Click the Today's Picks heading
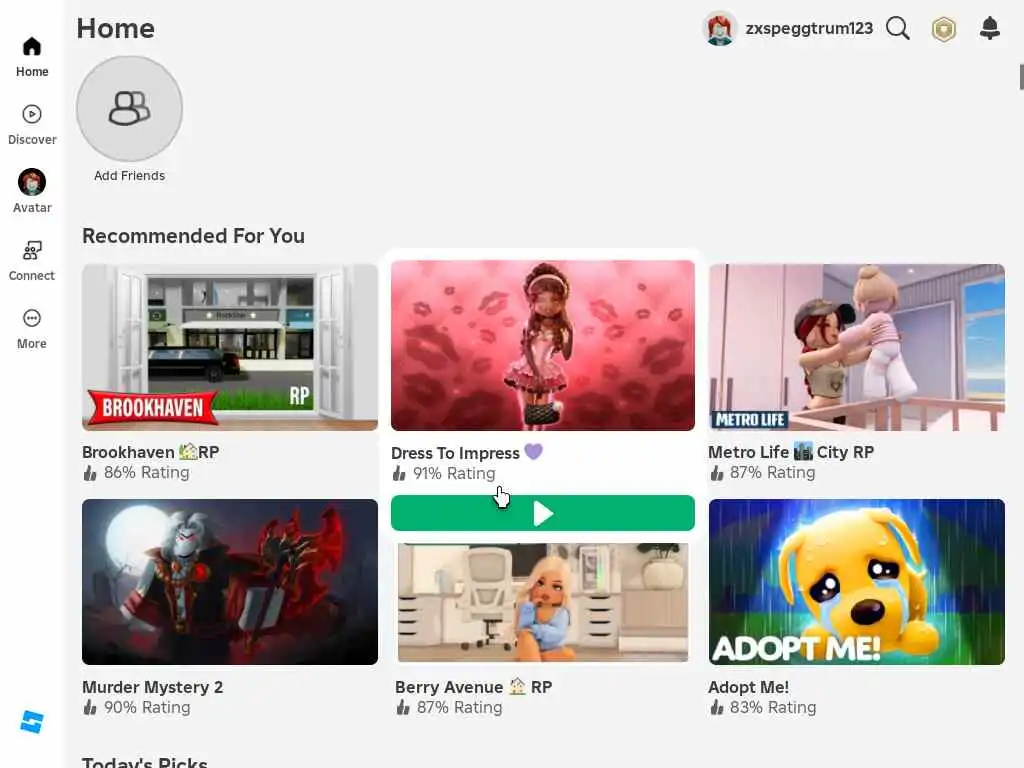1024x768 pixels. [x=145, y=761]
